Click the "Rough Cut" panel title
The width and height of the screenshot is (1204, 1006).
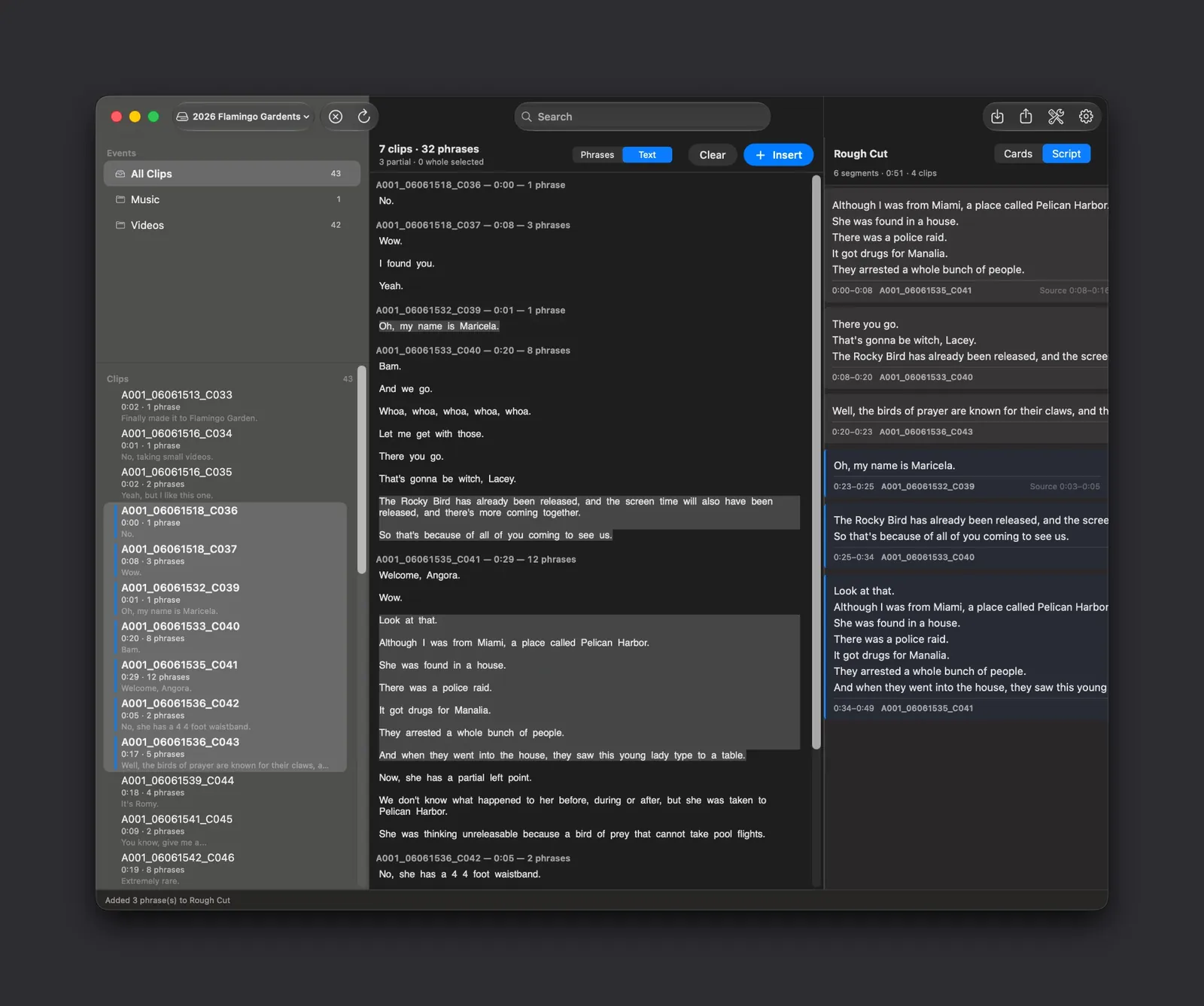coord(860,153)
